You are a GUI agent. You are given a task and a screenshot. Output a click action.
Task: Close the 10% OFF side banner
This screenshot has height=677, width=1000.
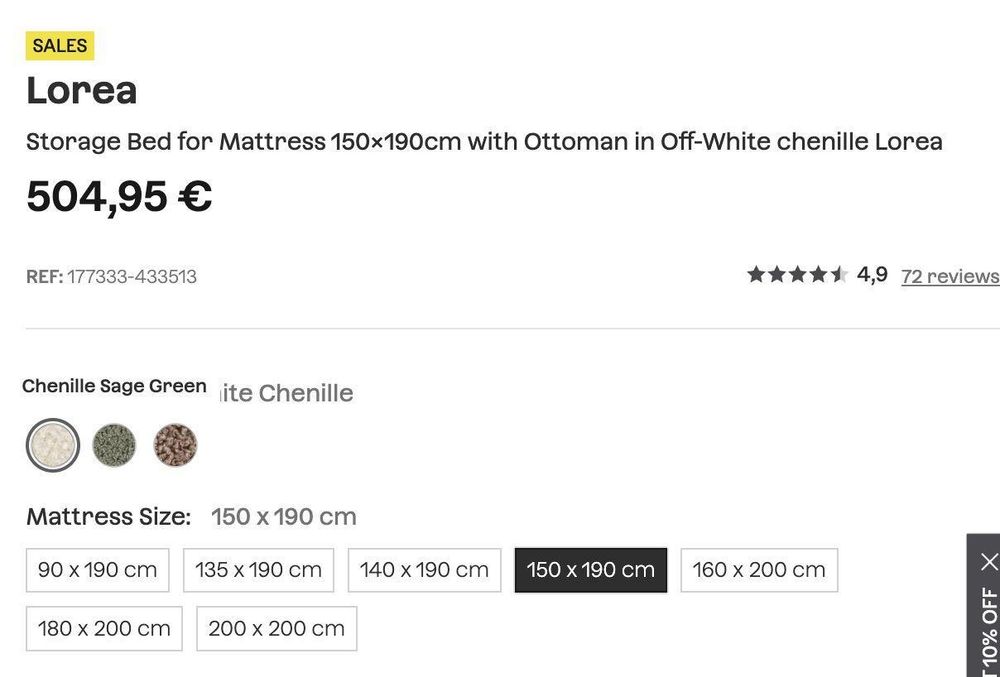[x=989, y=562]
